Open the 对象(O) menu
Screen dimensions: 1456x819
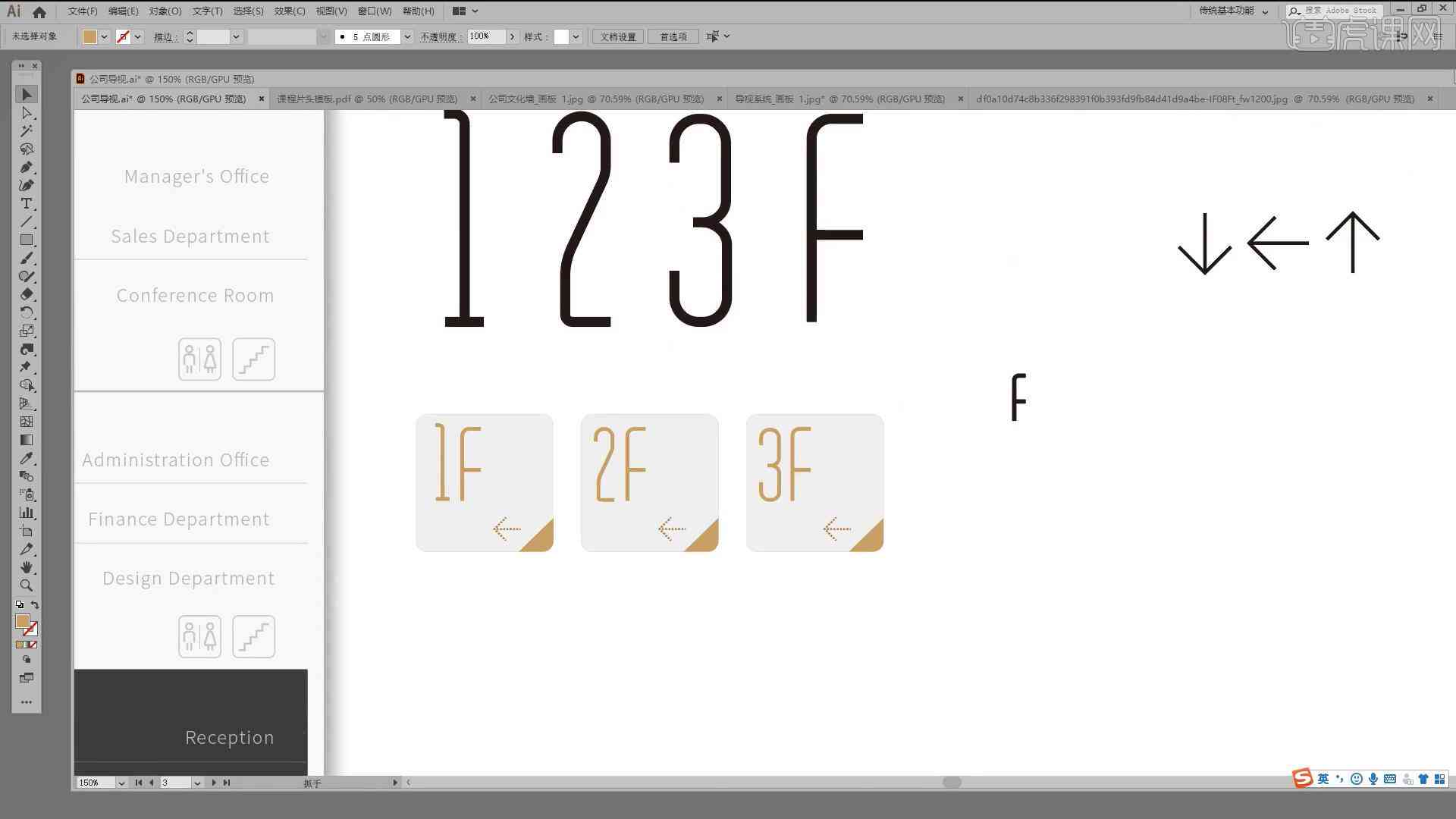pos(165,11)
